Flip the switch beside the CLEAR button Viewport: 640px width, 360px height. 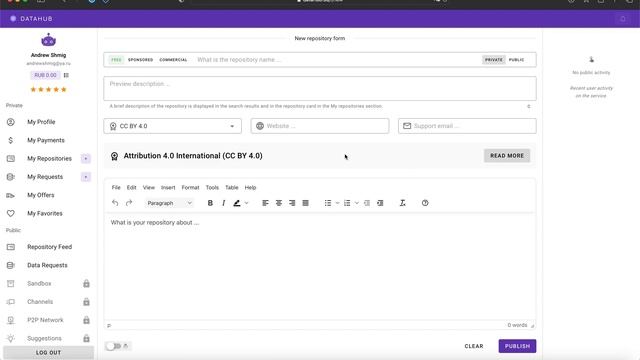[x=113, y=346]
